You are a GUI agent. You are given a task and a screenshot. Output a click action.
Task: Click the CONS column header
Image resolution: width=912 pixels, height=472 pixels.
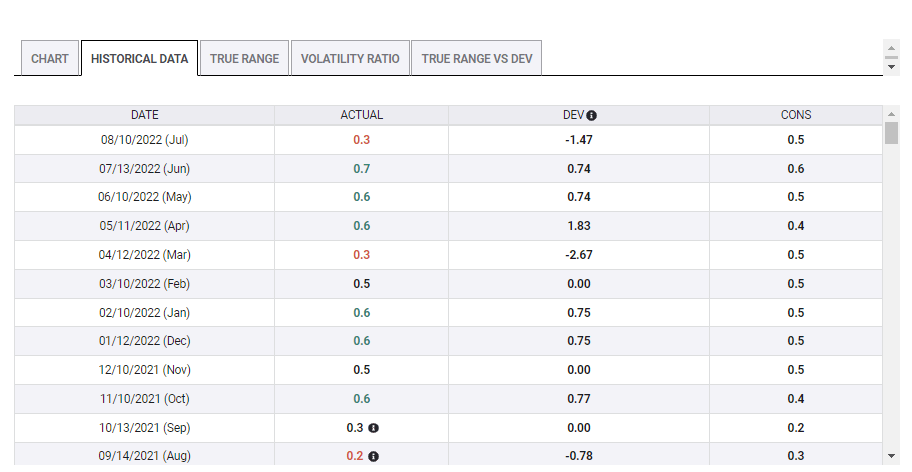tap(796, 115)
